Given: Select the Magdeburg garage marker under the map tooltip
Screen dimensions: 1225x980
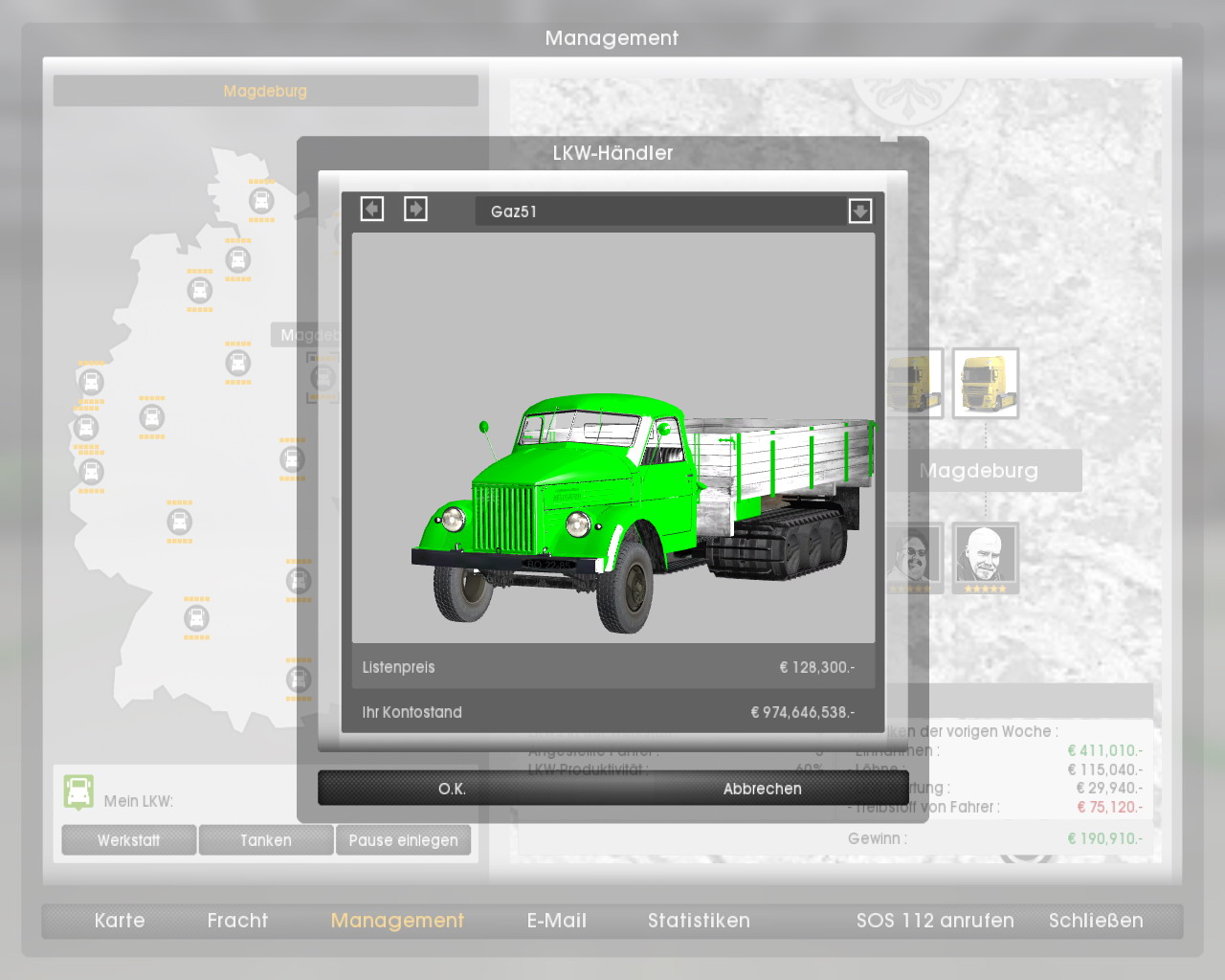Looking at the screenshot, I should [323, 377].
